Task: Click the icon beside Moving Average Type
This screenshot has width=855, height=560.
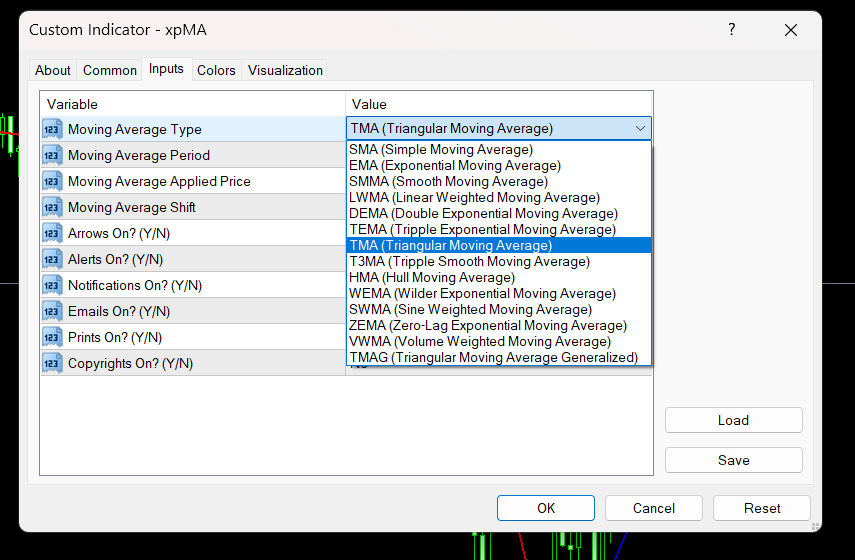Action: point(53,129)
